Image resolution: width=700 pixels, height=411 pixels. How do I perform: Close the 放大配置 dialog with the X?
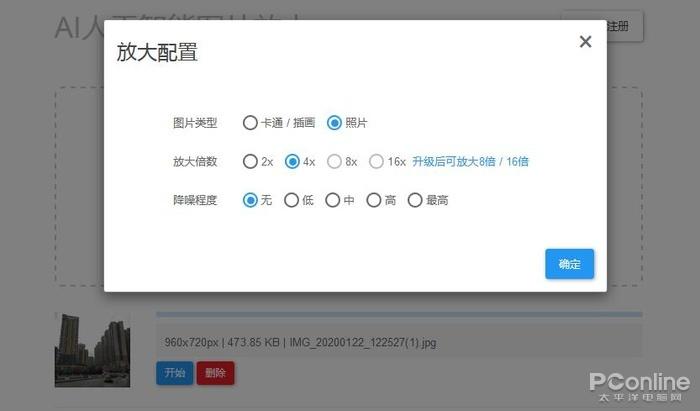[585, 42]
